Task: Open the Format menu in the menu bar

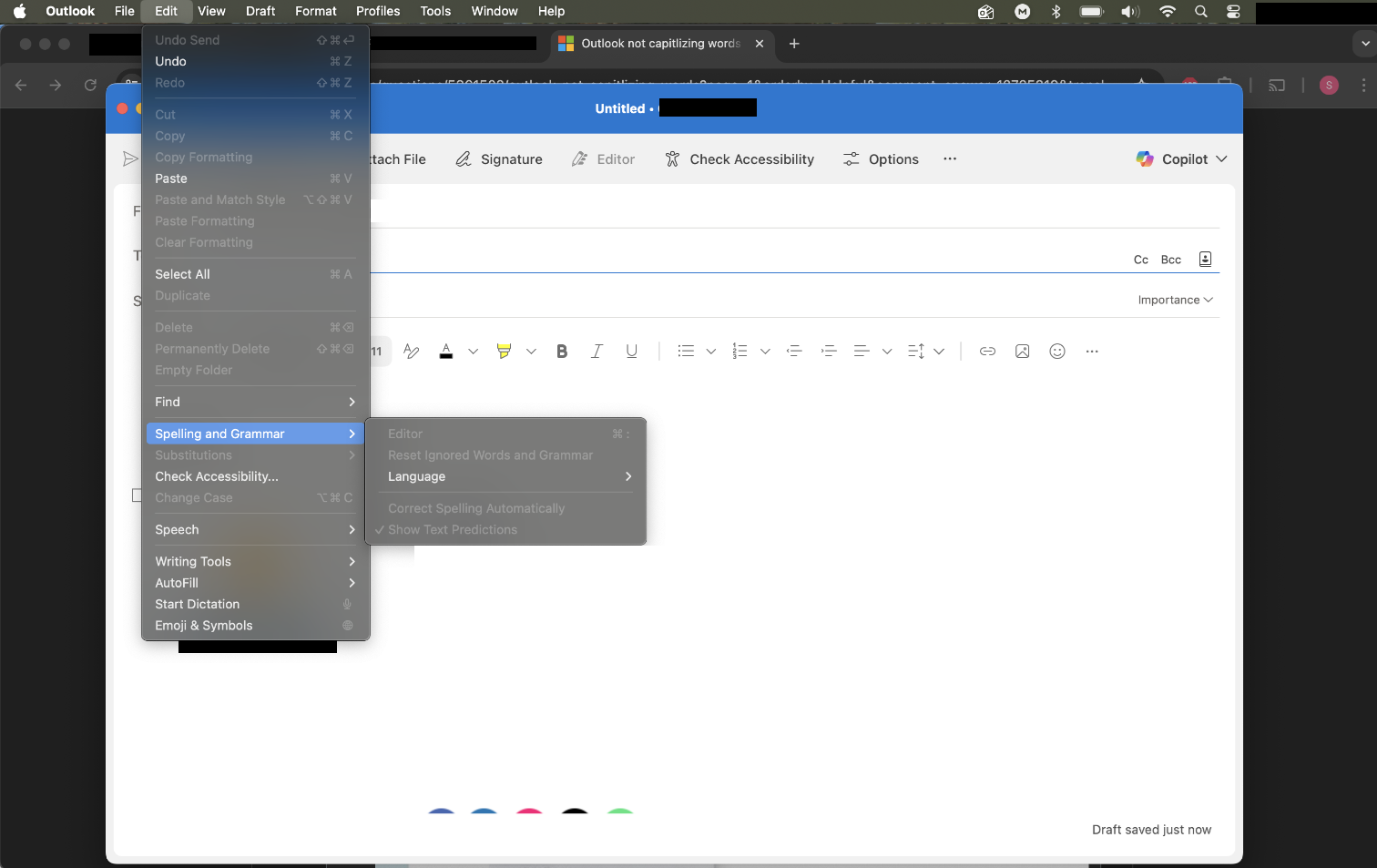Action: pyautogui.click(x=316, y=11)
